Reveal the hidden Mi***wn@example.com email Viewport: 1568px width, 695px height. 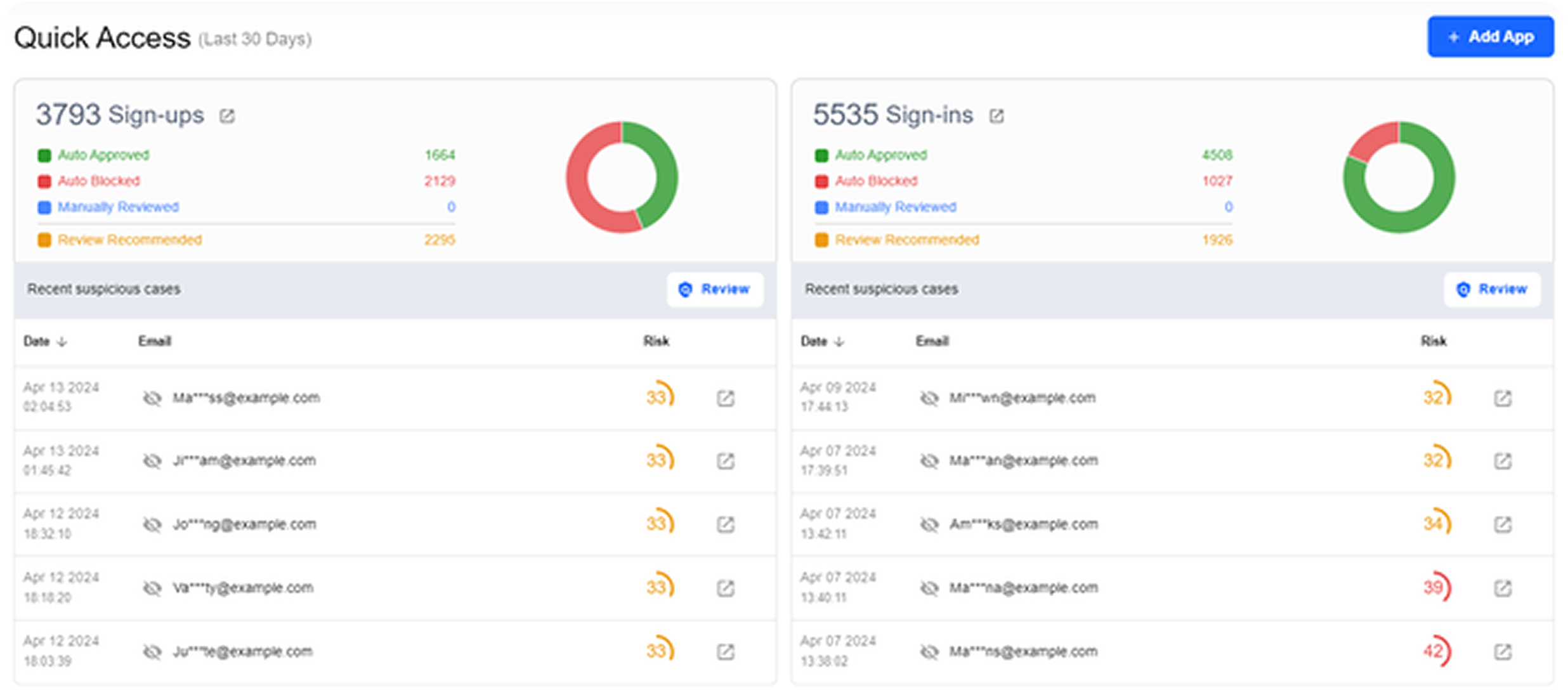coord(929,398)
